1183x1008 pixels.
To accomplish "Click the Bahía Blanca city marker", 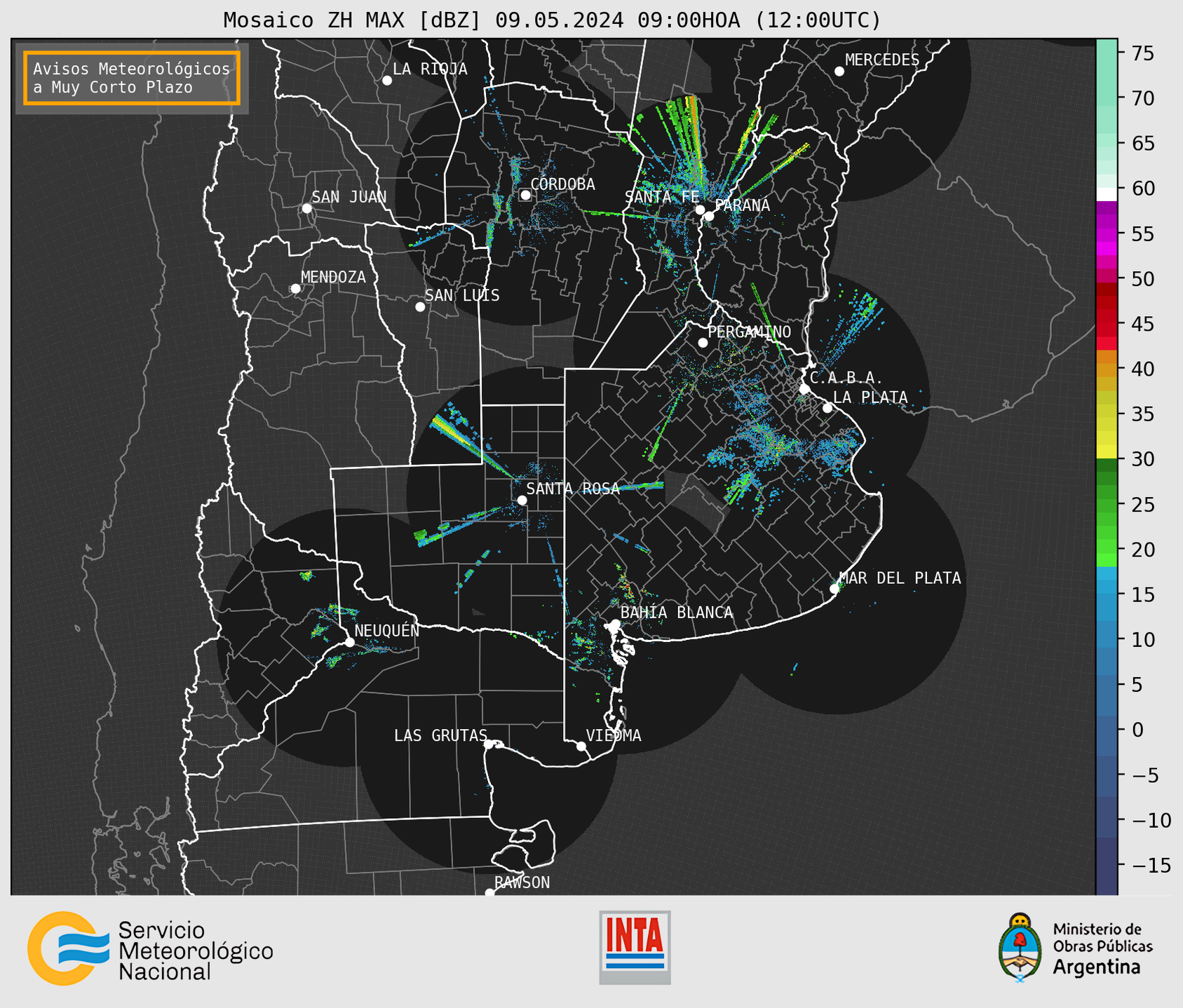I will [x=615, y=624].
